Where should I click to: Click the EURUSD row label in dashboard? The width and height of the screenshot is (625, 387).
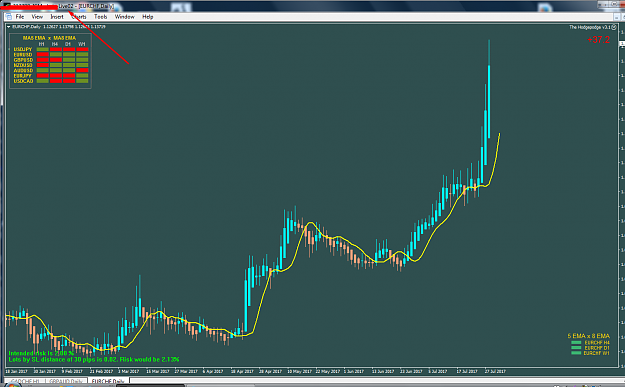tap(23, 55)
